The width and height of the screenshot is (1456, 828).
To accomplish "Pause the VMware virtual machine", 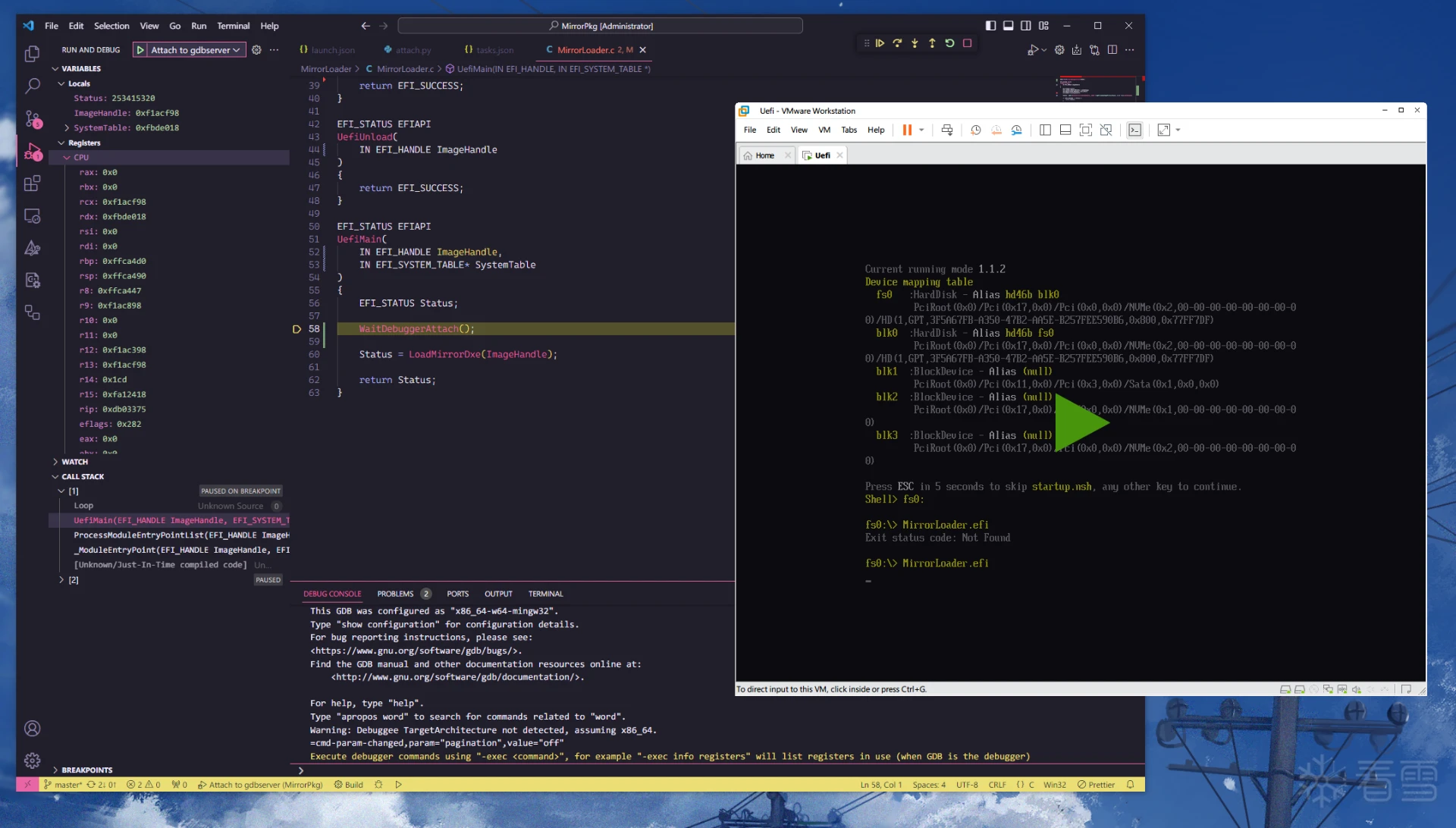I will [907, 130].
